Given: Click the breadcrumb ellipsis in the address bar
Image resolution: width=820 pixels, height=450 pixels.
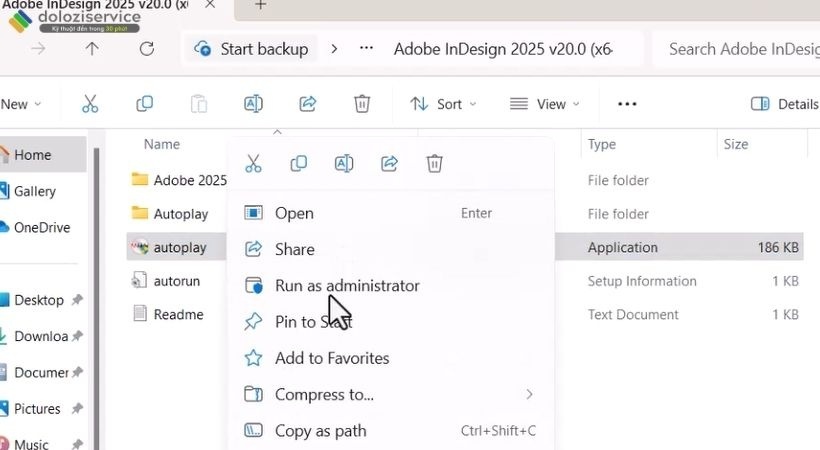Looking at the screenshot, I should point(367,49).
